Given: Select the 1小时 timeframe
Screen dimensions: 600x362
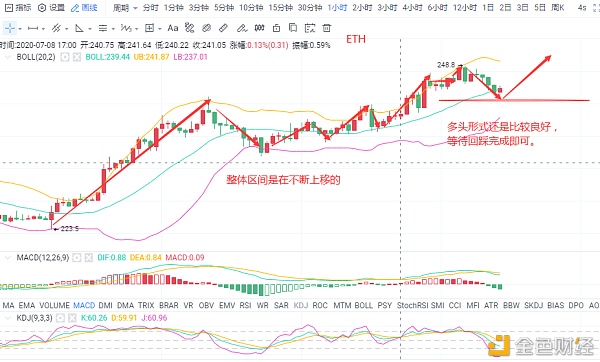Looking at the screenshot, I should [338, 8].
